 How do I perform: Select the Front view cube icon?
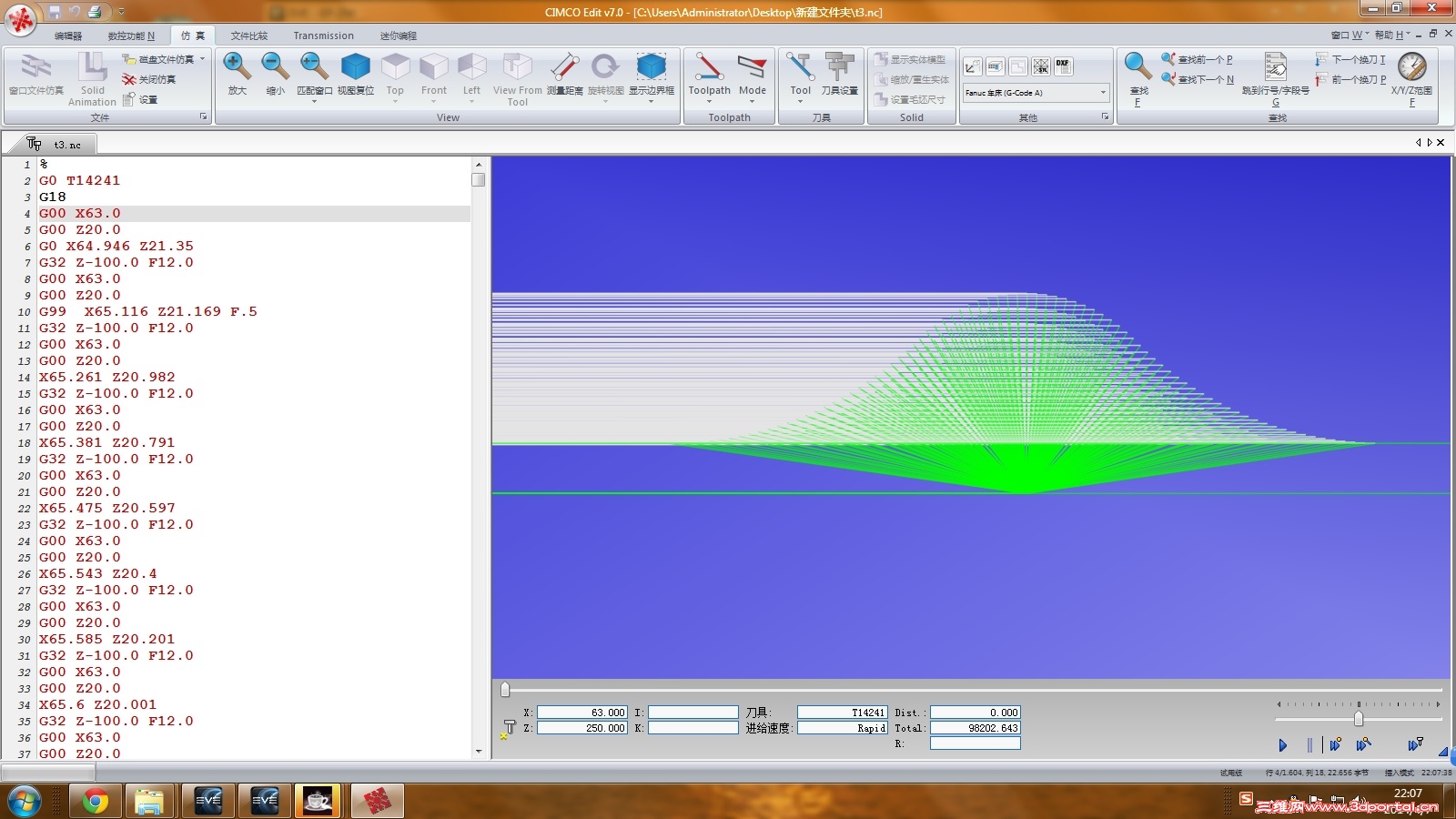pyautogui.click(x=434, y=66)
